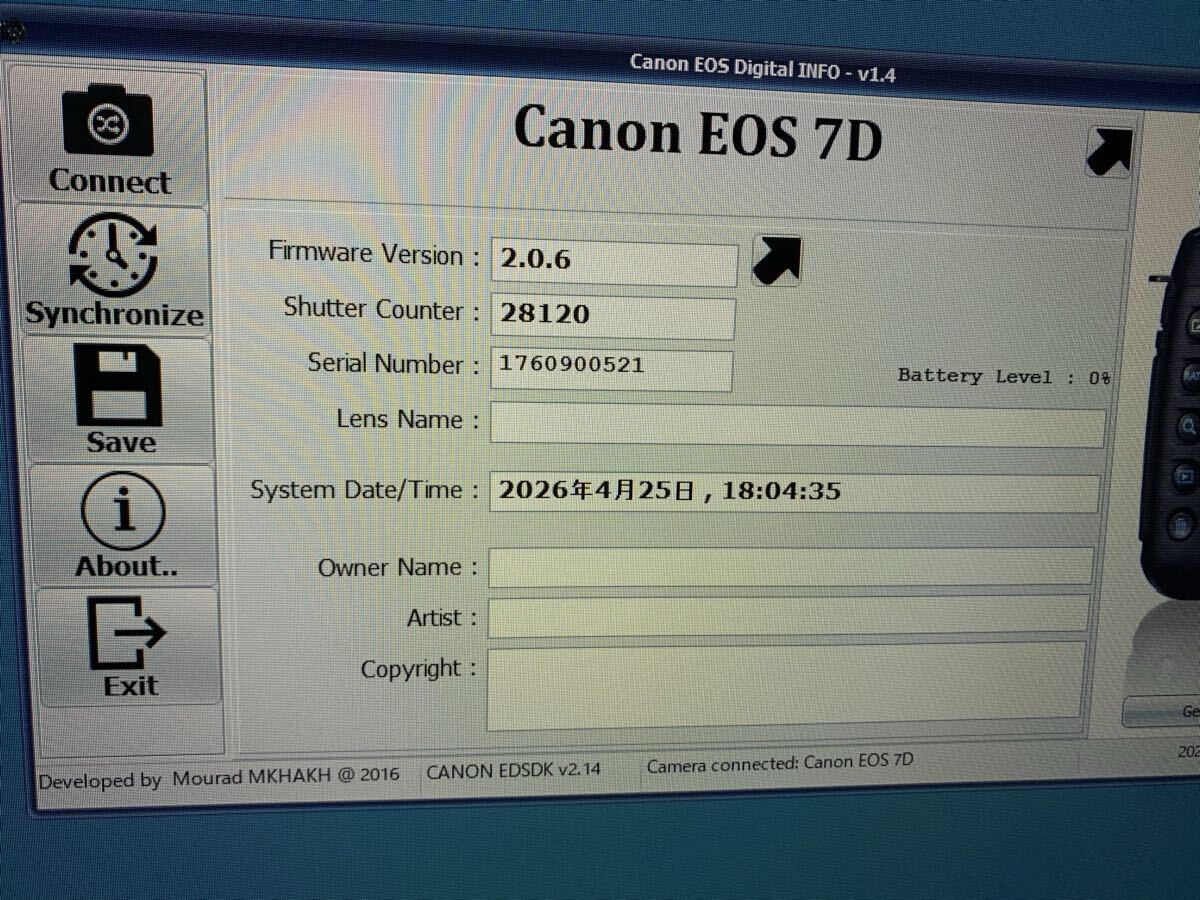Click the Firmware Version field showing 2.0.6

click(x=614, y=263)
